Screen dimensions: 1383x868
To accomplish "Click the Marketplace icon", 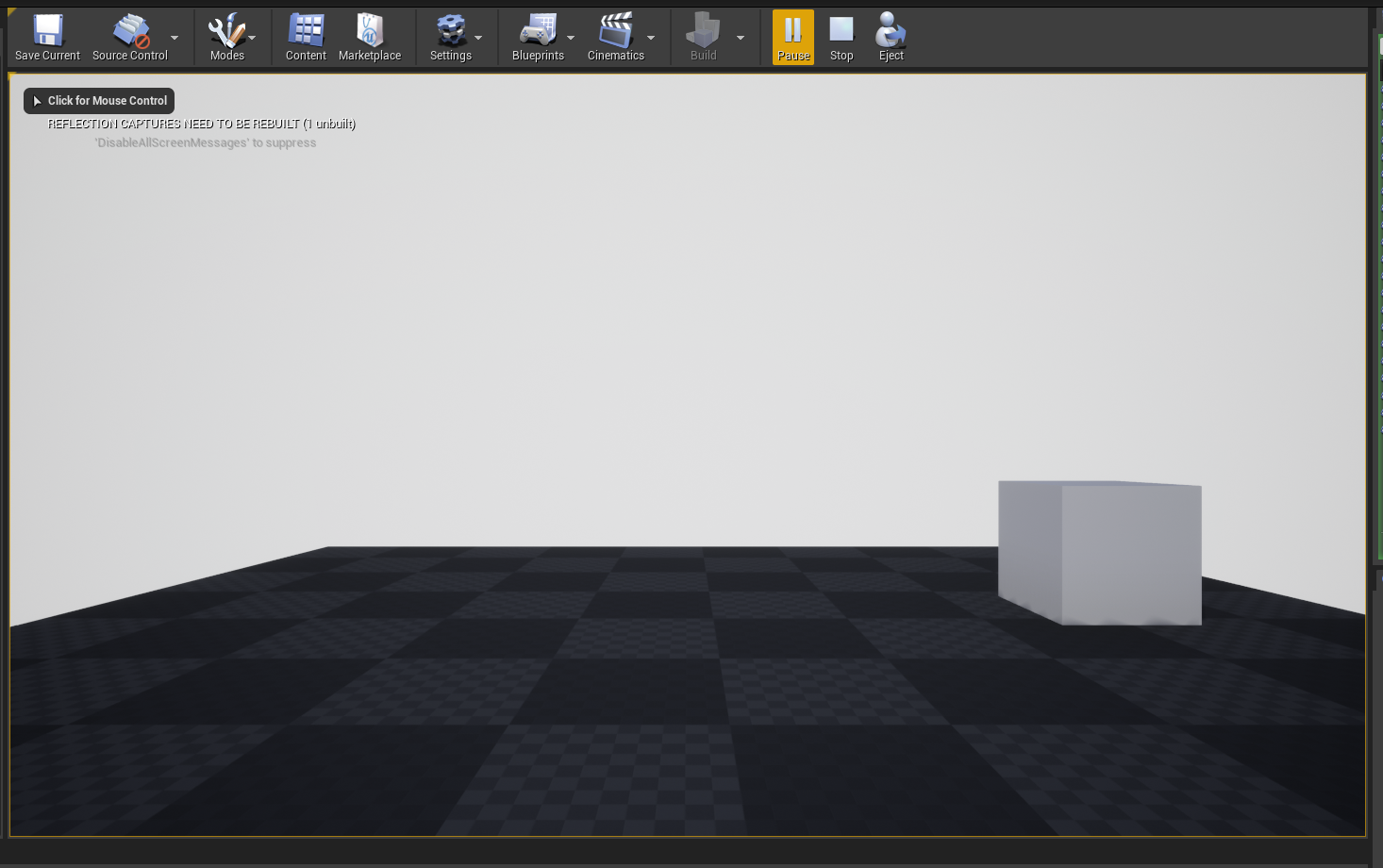I will click(370, 31).
